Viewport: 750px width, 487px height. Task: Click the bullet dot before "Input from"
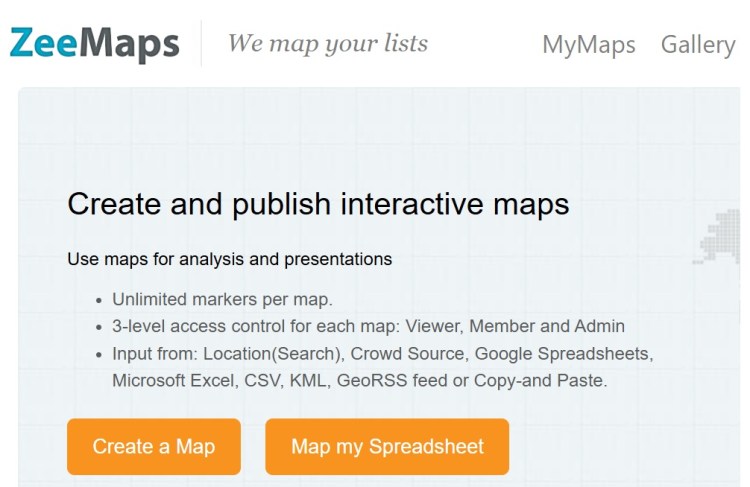(x=98, y=354)
